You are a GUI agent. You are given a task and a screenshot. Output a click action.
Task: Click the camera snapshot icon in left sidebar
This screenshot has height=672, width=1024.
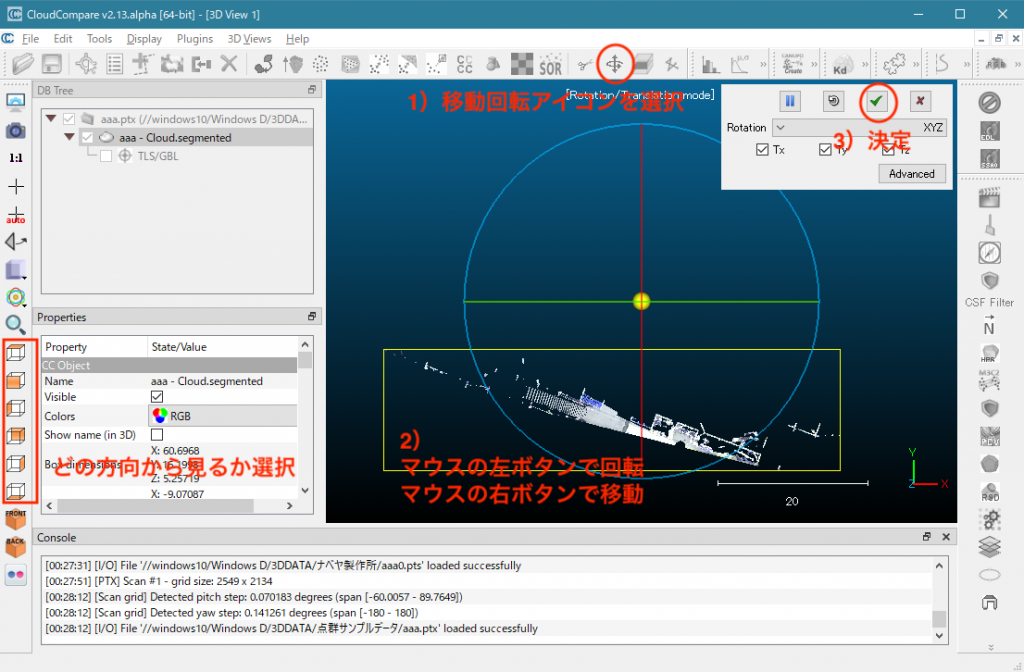click(x=15, y=129)
